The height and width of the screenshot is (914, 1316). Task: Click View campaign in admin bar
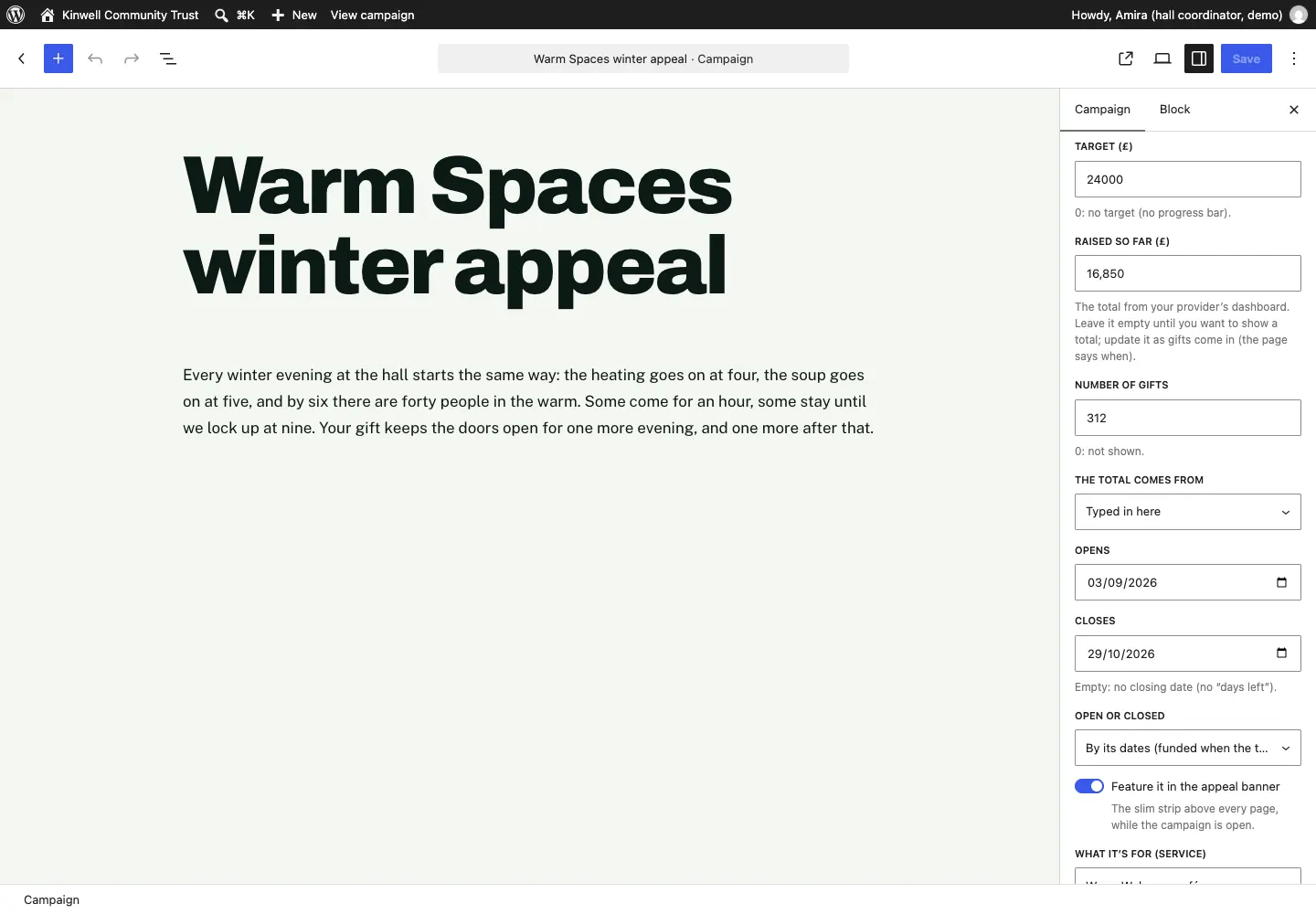(372, 15)
